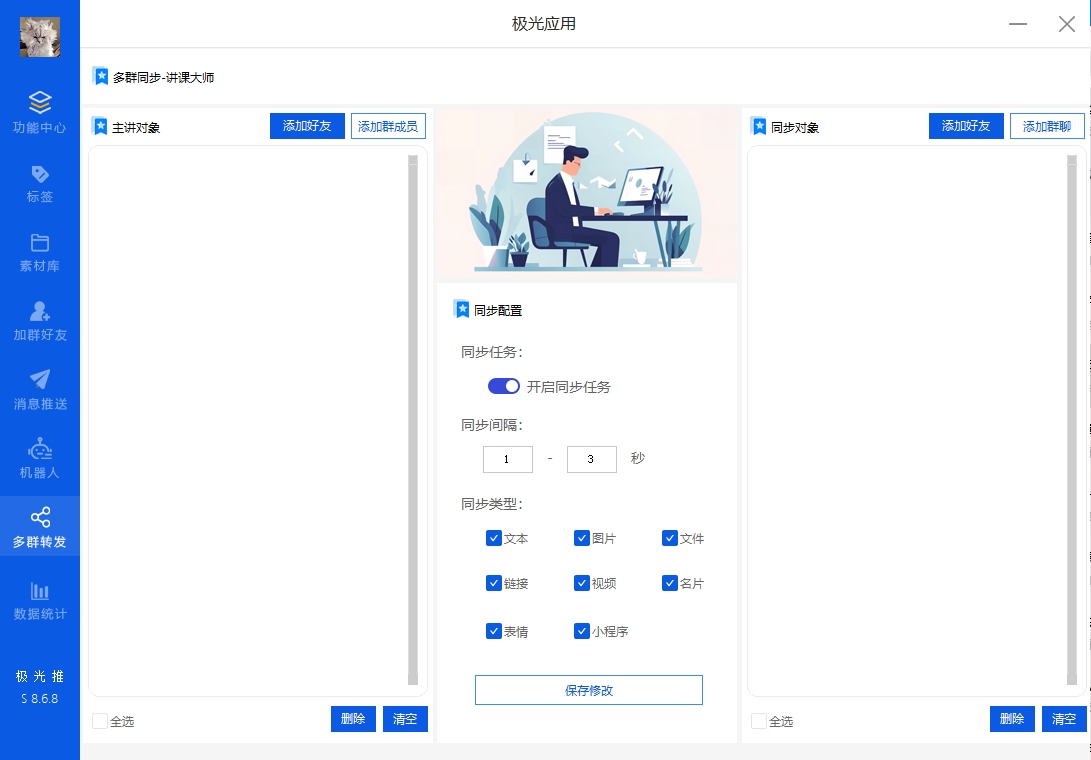The image size is (1091, 760).
Task: Open 数据统计 chart icon
Action: pyautogui.click(x=40, y=591)
